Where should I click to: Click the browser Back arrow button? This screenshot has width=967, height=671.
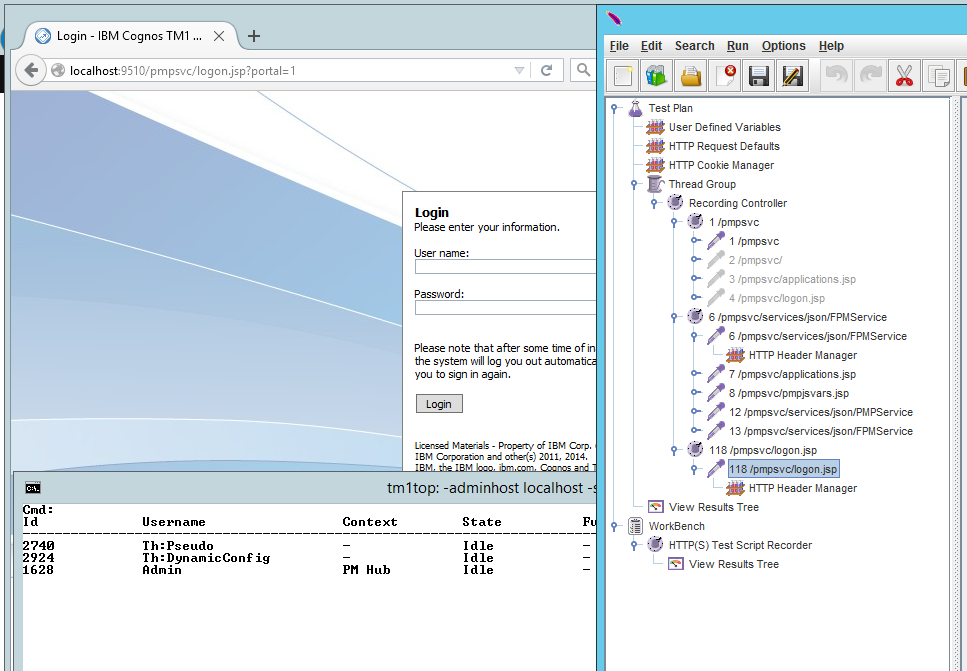click(31, 70)
